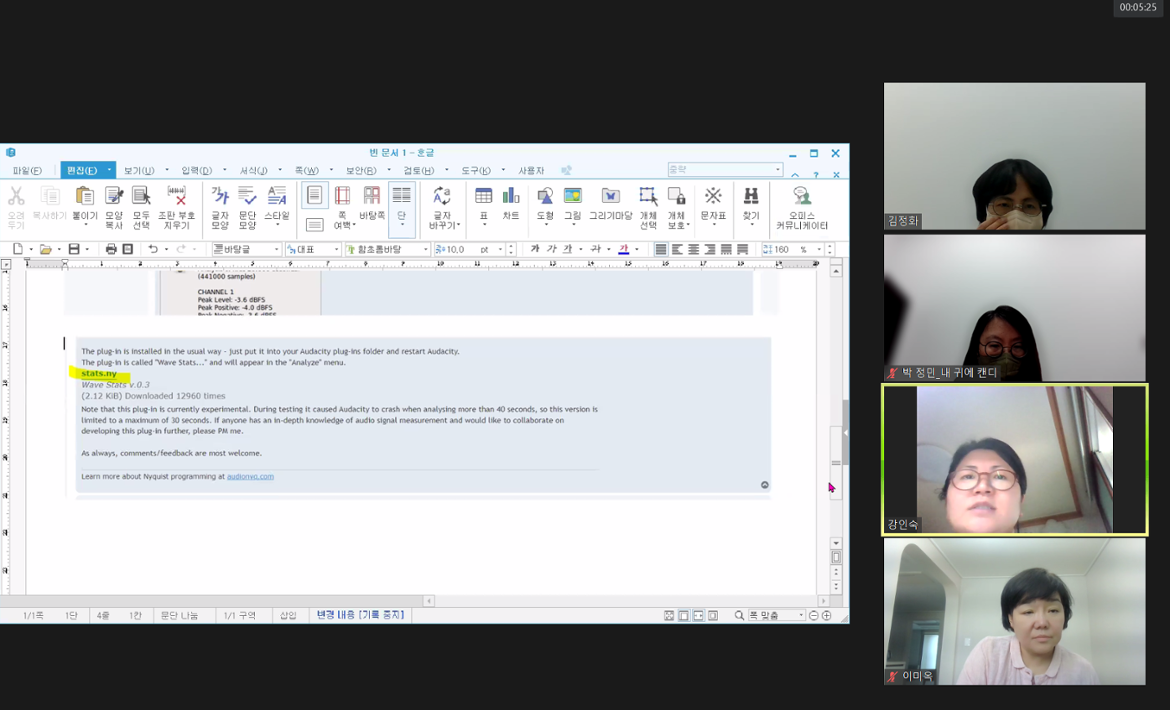Click the highlighted stats.ny link
The image size is (1170, 710).
point(99,373)
